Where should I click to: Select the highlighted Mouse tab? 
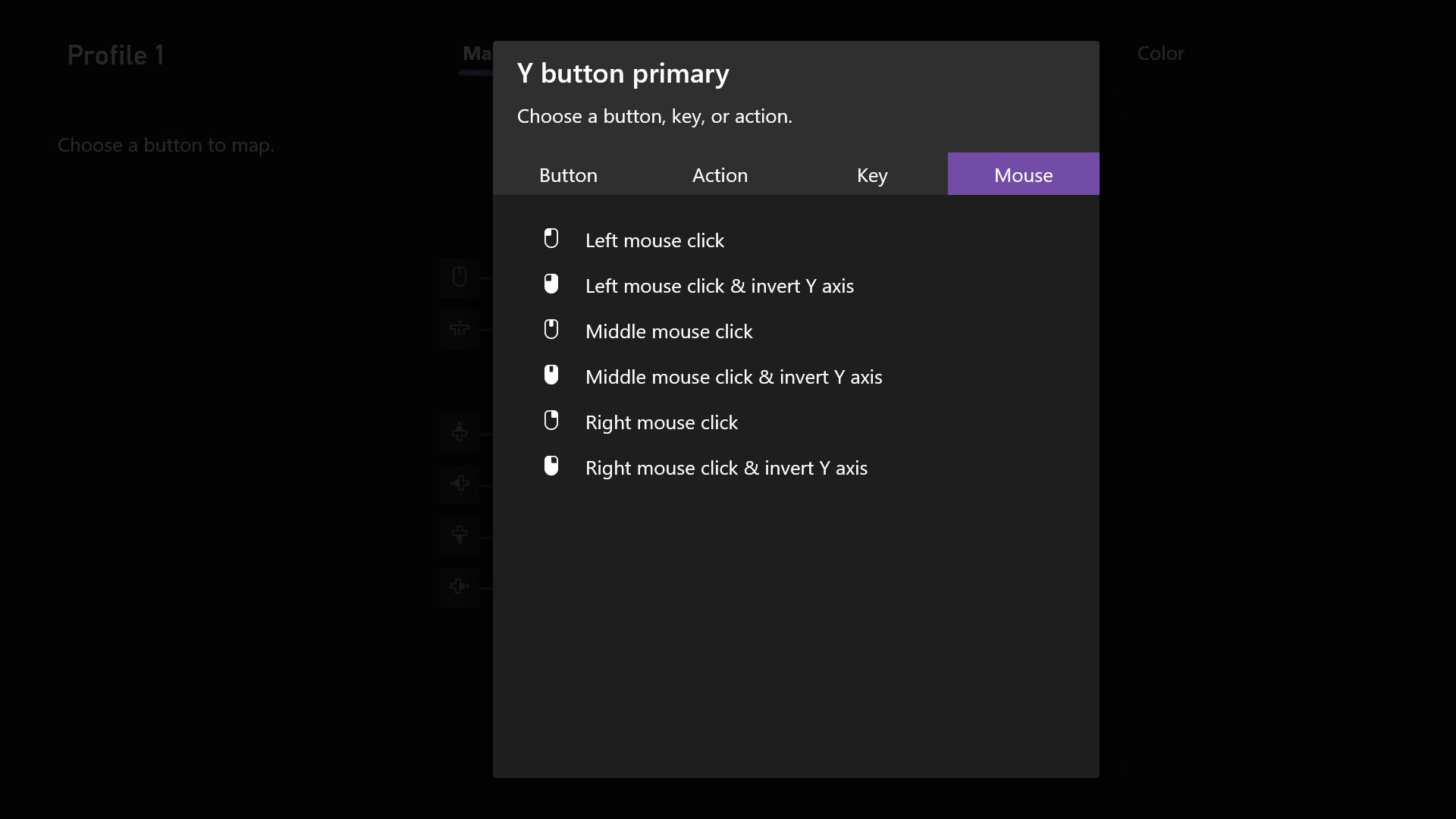pyautogui.click(x=1023, y=175)
